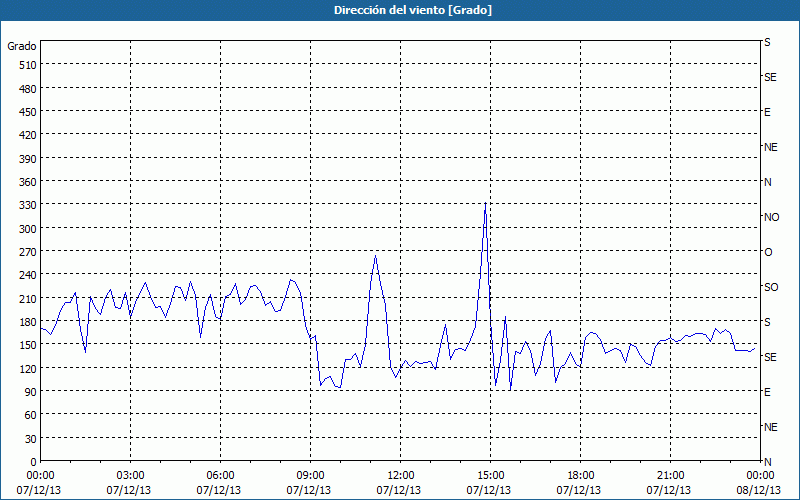Click the 210 value on the left axis

click(x=28, y=298)
